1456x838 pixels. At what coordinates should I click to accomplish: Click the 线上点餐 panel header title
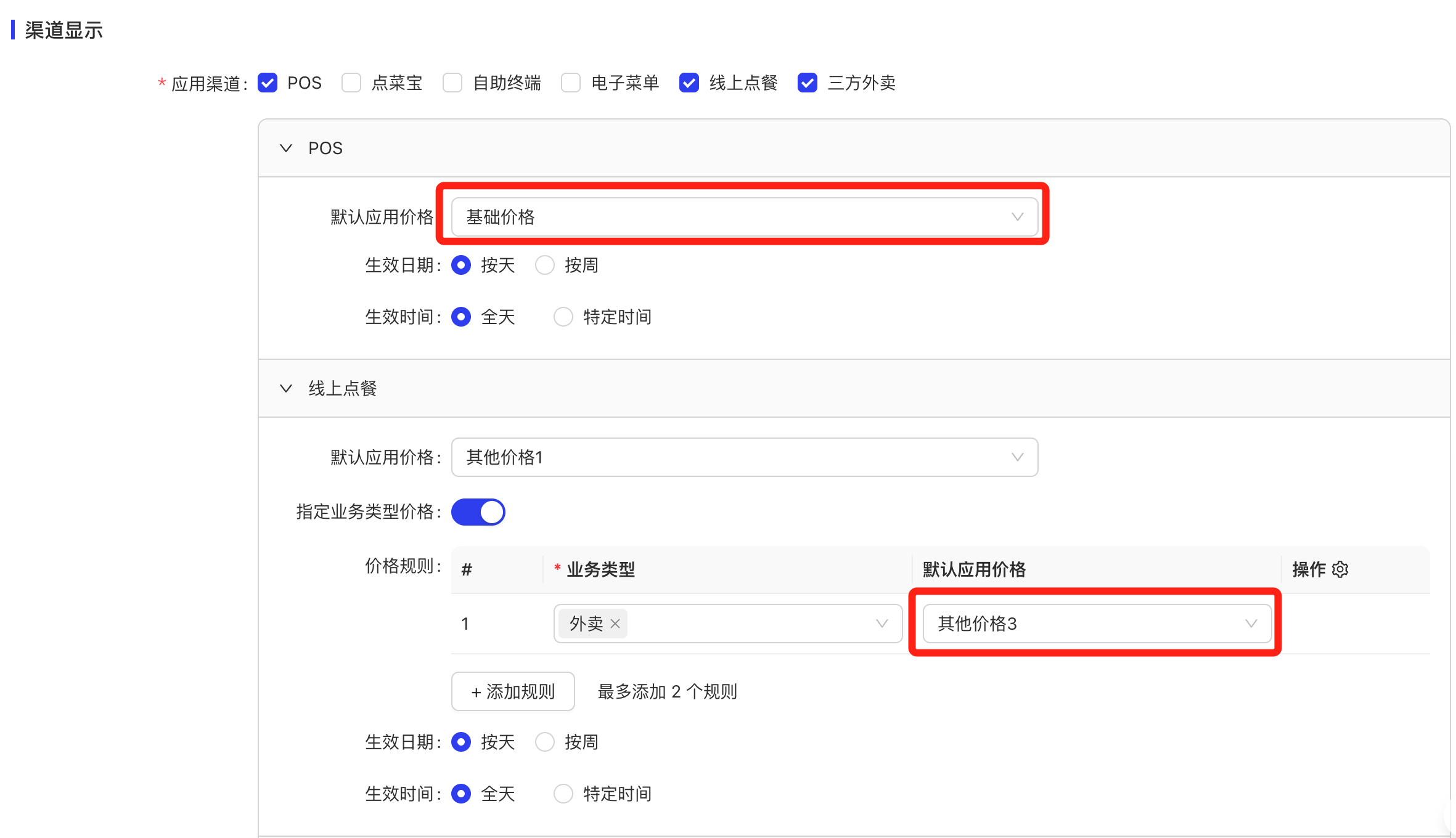[343, 389]
